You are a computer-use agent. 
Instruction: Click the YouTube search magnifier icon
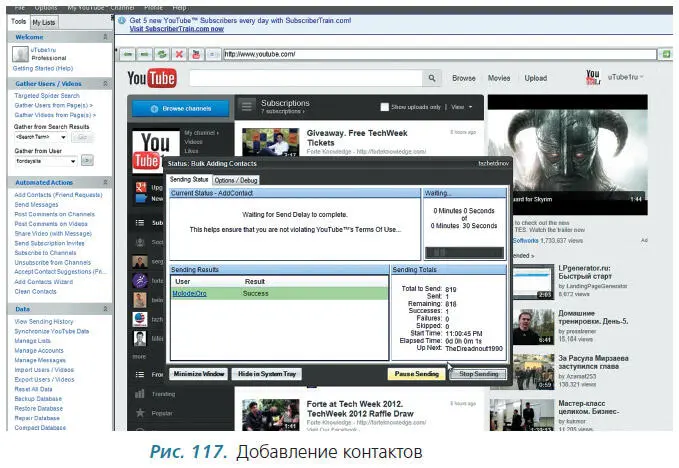tap(432, 78)
